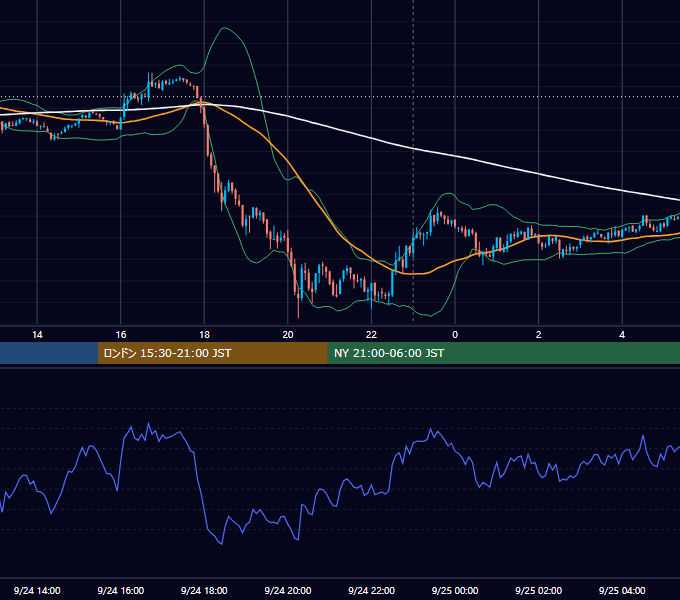Click the "9/24 18:00" indicator axis label

coord(204,590)
